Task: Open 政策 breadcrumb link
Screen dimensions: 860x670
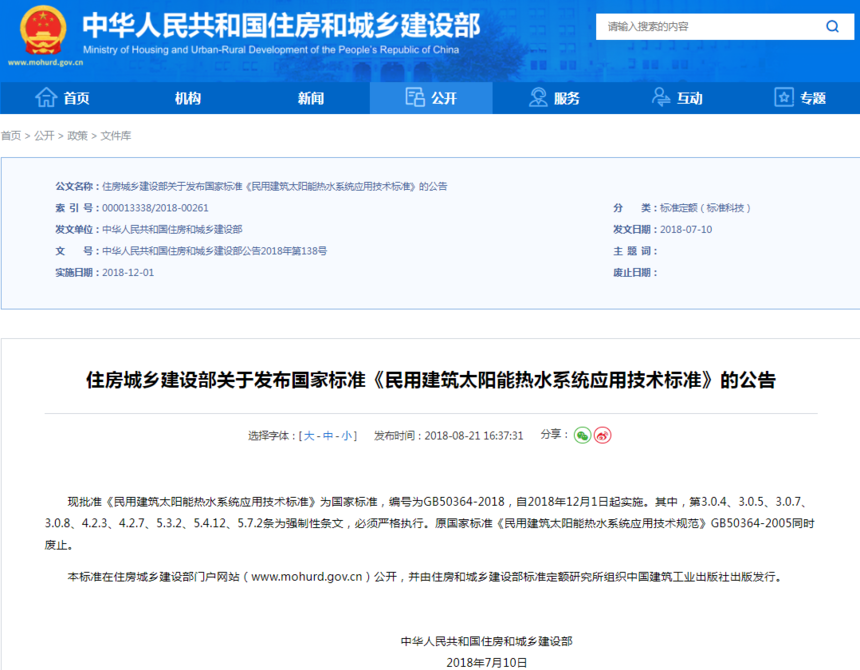Action: tap(77, 135)
